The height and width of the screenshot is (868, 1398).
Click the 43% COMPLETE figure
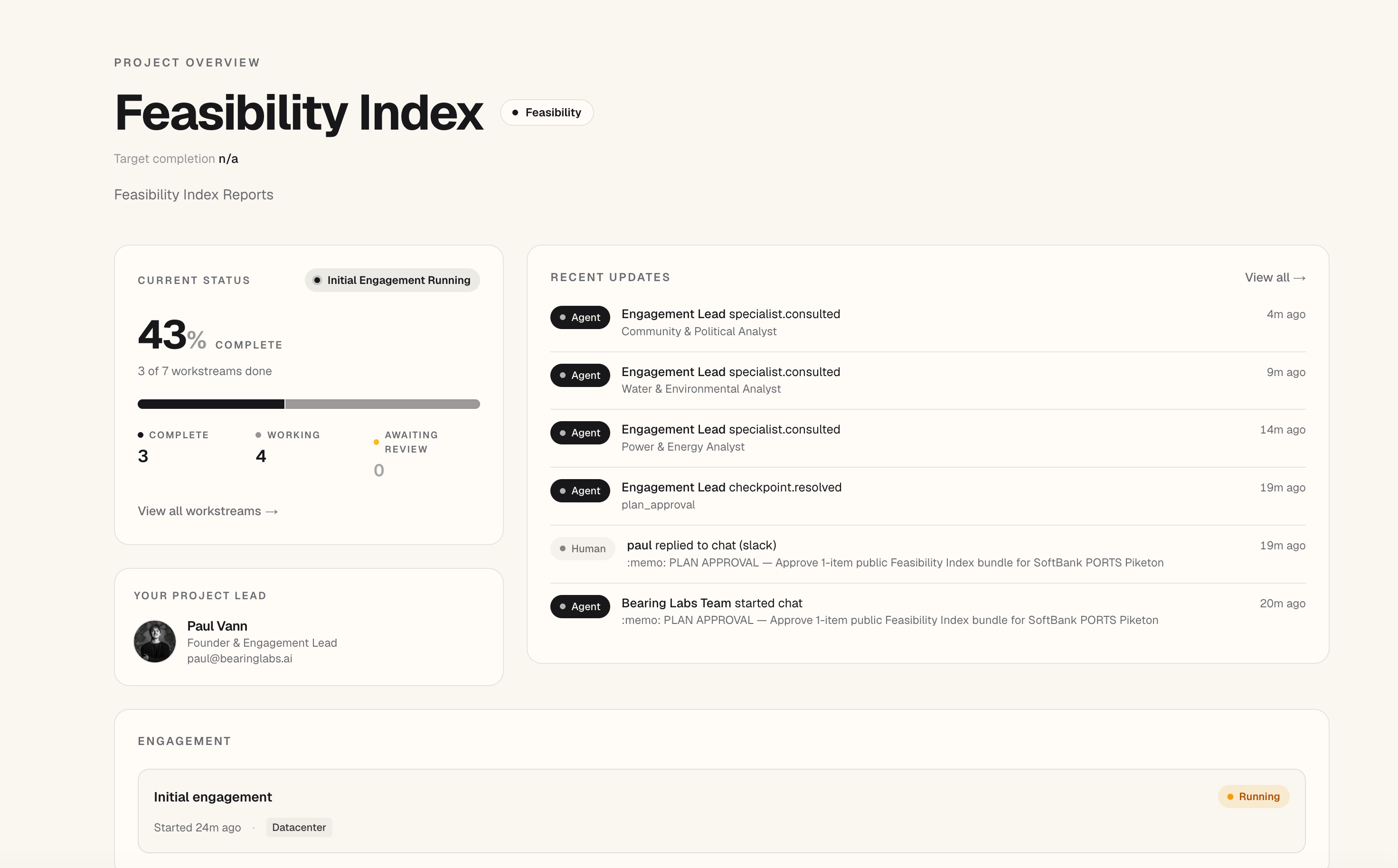(210, 335)
